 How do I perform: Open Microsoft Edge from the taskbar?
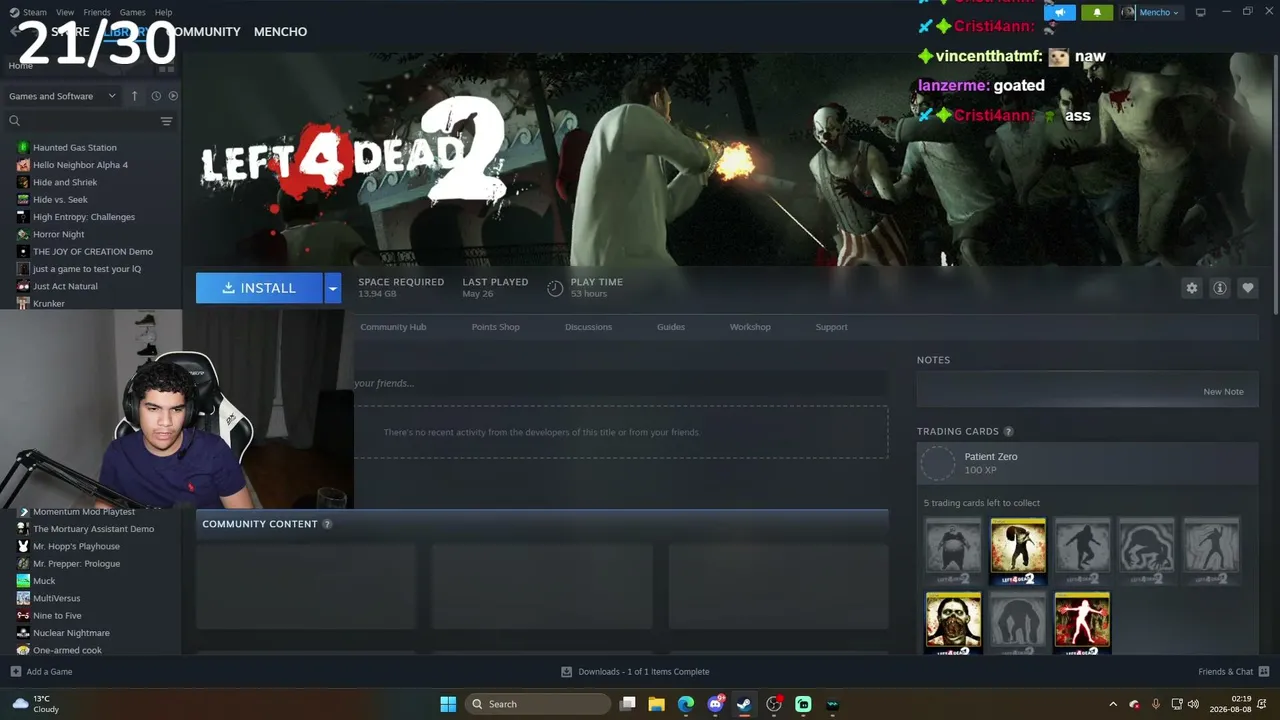tap(686, 704)
